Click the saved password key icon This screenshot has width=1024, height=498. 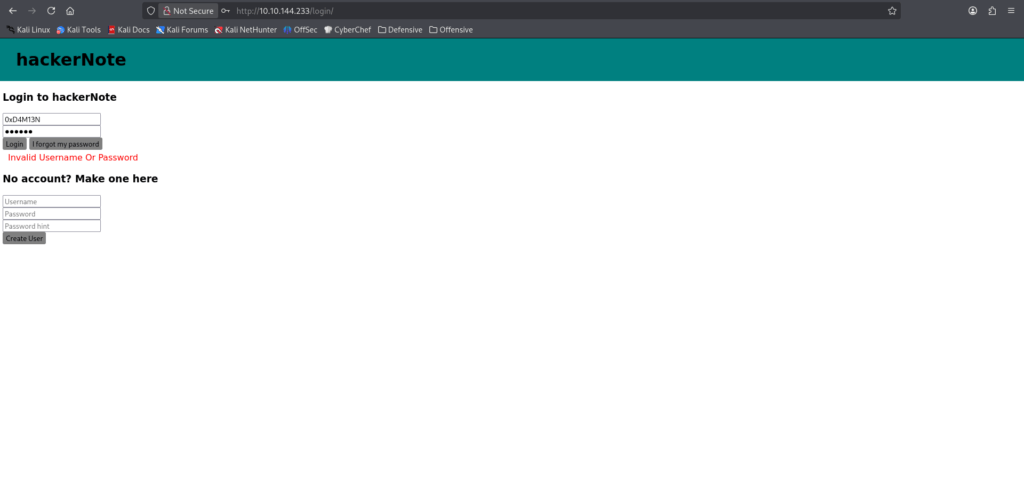(226, 11)
